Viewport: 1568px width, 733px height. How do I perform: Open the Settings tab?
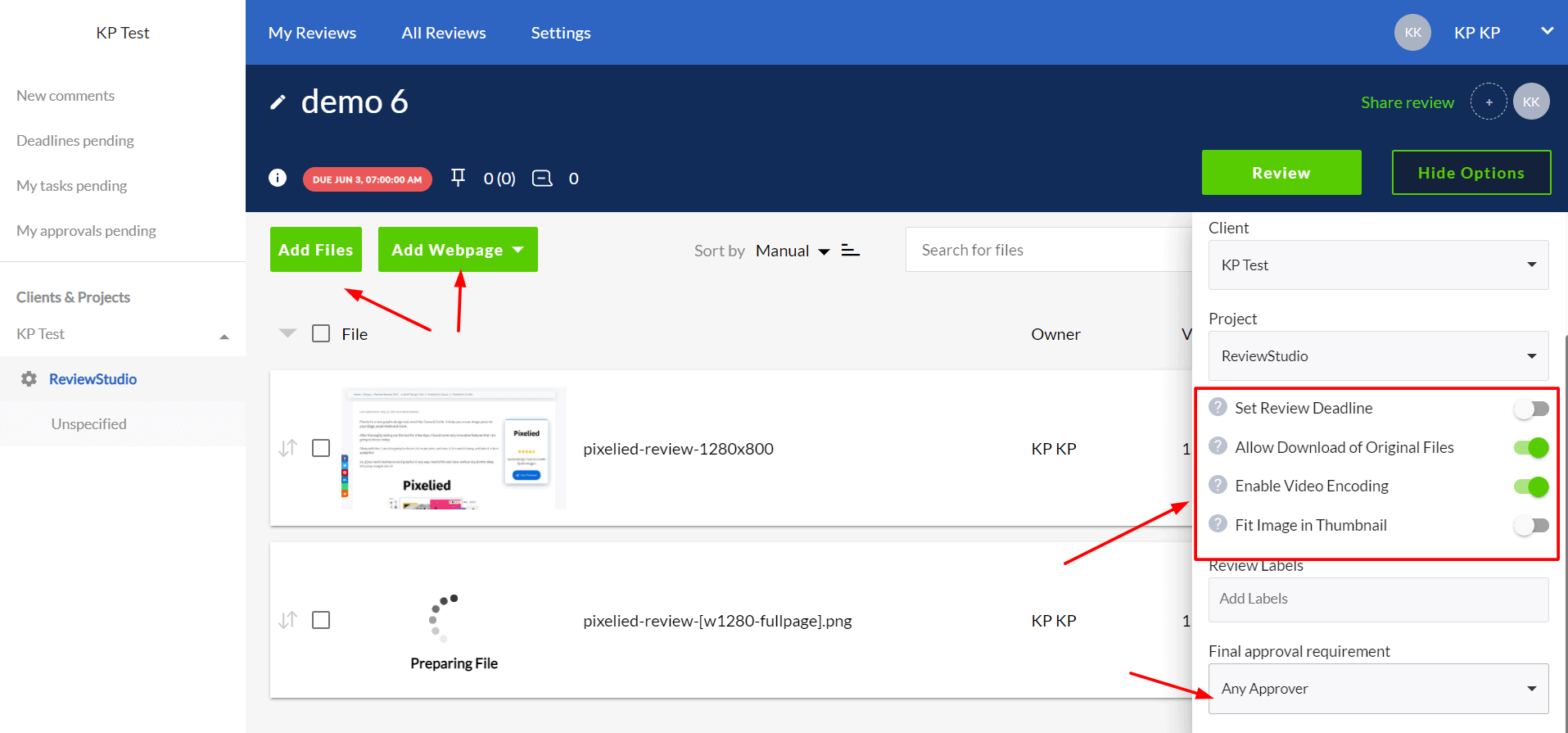click(560, 33)
